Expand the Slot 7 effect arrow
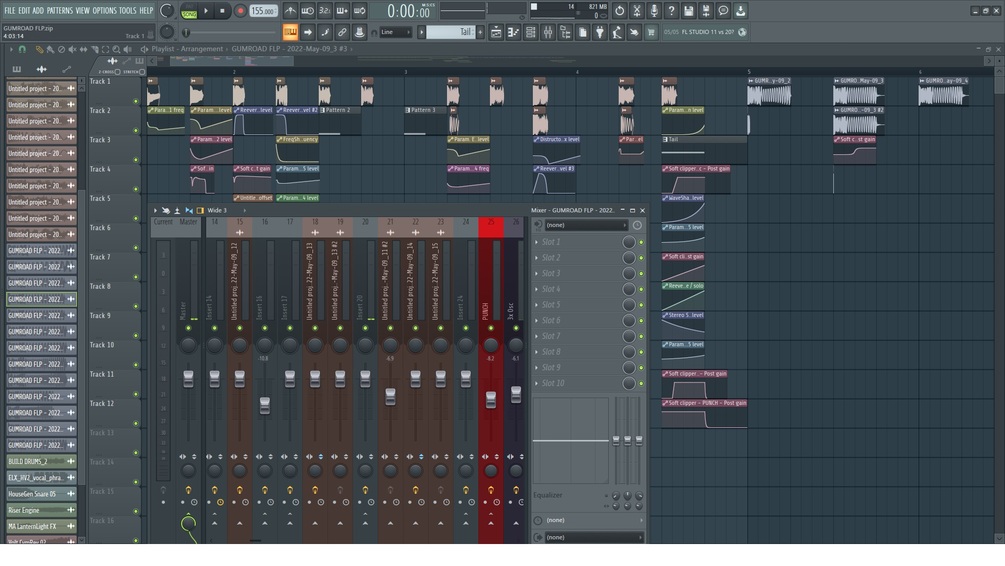The width and height of the screenshot is (1005, 566). pyautogui.click(x=536, y=337)
